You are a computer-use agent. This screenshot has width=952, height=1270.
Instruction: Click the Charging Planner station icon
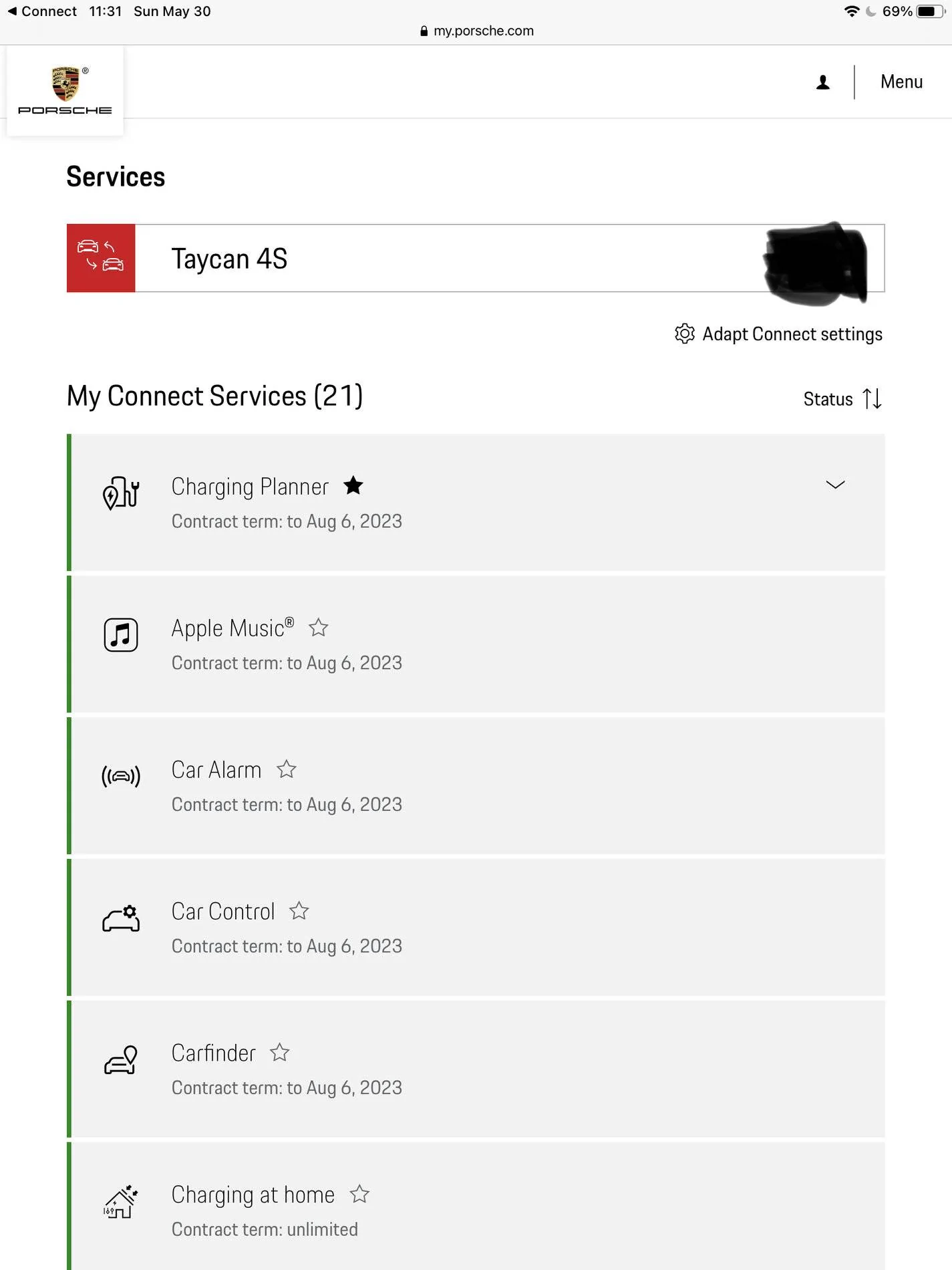(x=121, y=493)
